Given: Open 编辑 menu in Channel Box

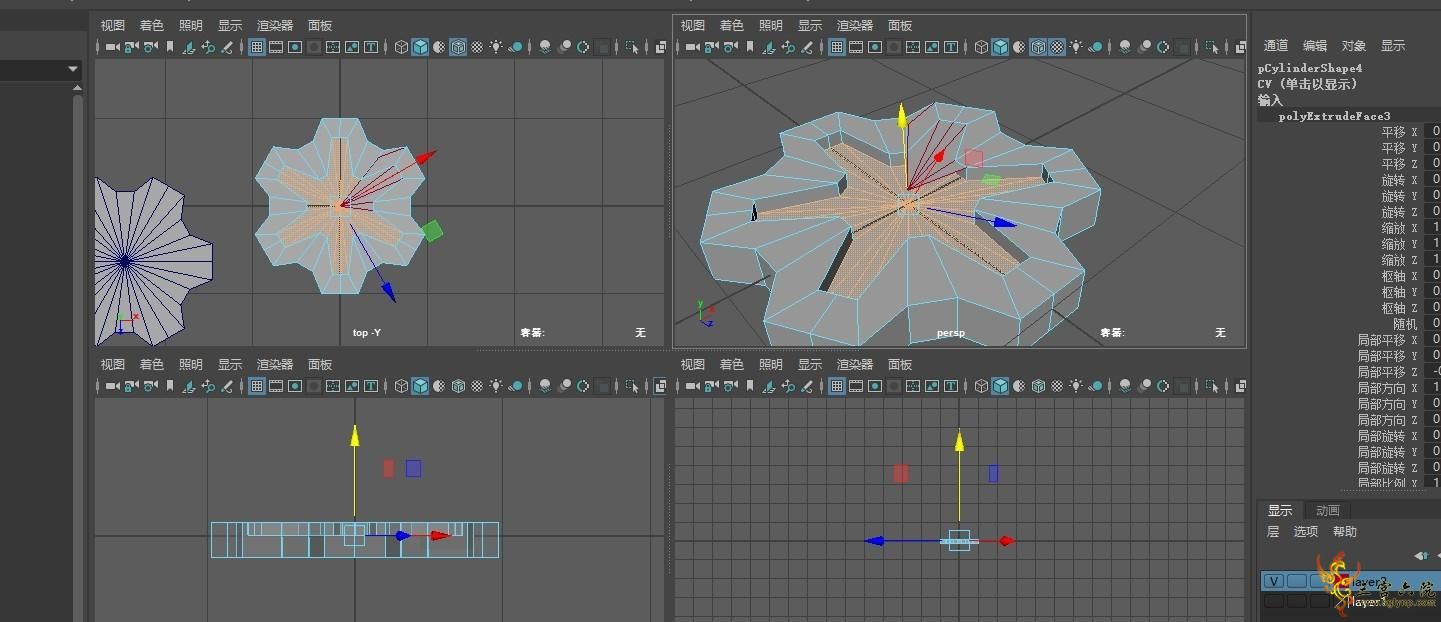Looking at the screenshot, I should tap(1315, 46).
